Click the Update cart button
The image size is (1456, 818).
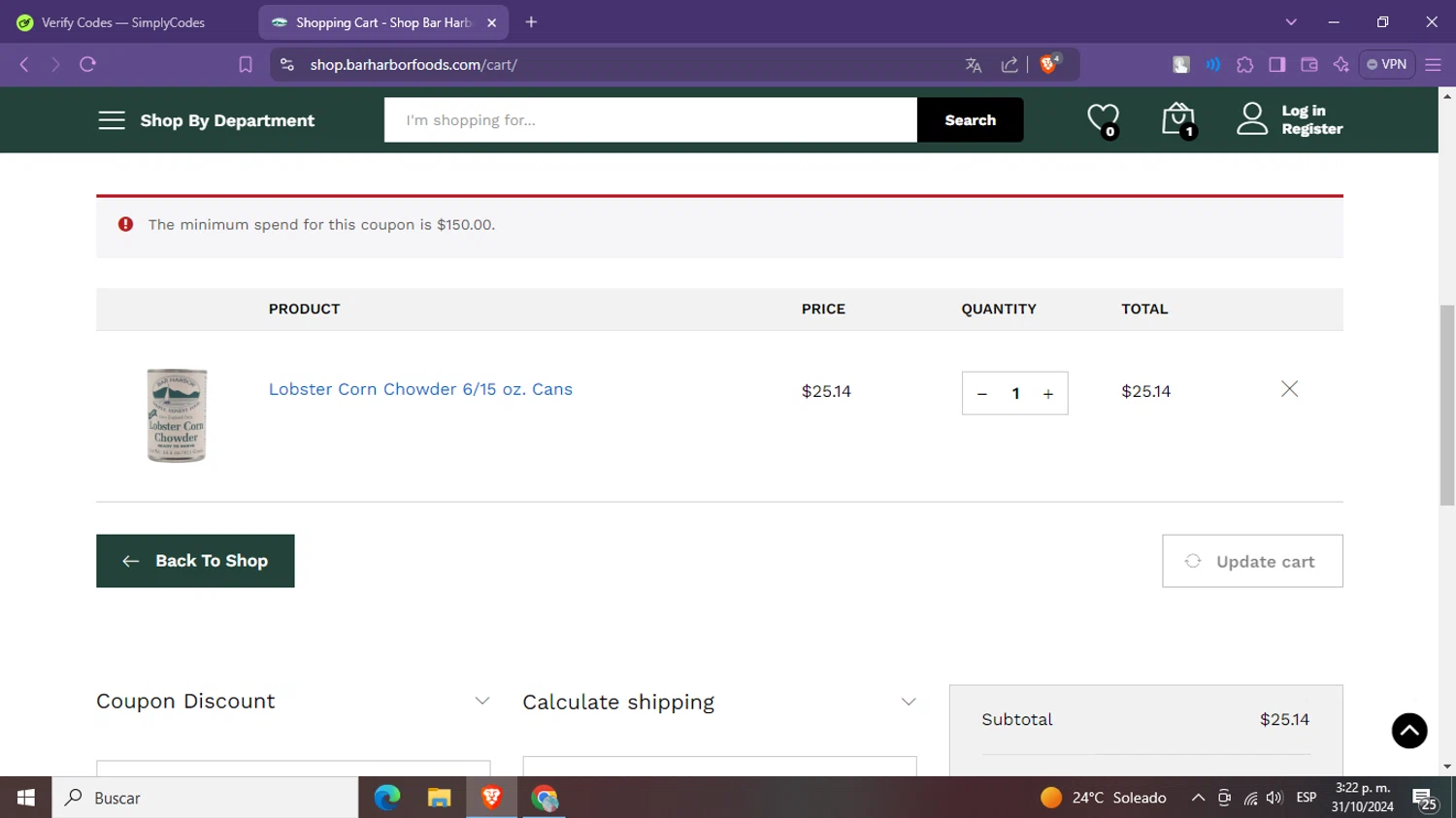[1252, 561]
